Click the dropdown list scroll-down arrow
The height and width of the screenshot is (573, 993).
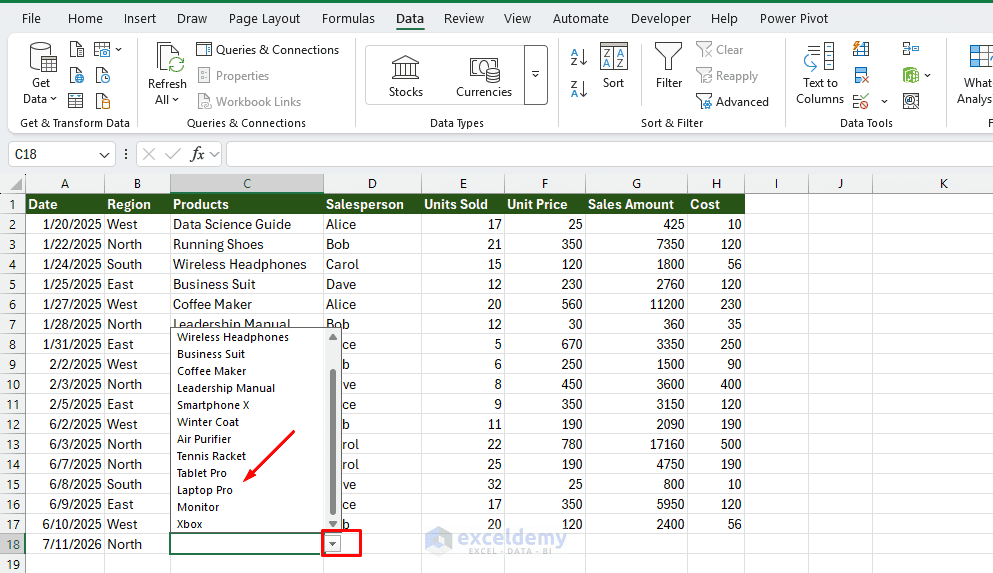click(x=333, y=524)
